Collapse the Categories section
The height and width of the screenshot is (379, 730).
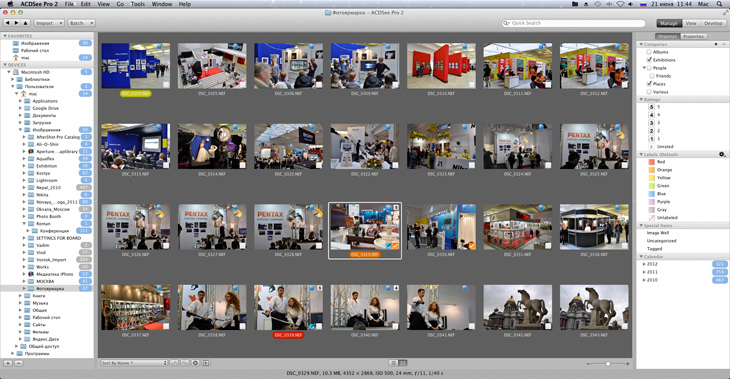641,44
